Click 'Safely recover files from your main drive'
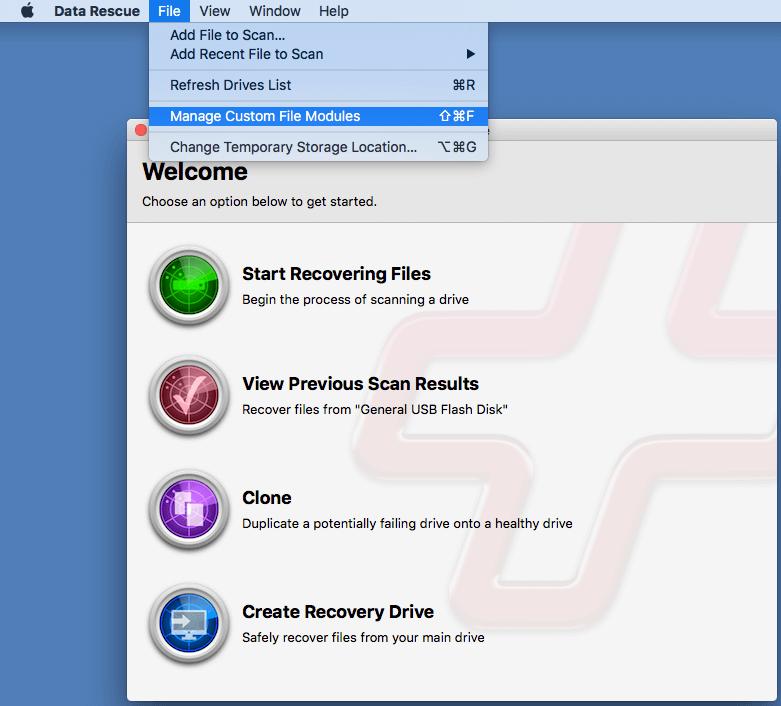The height and width of the screenshot is (706, 781). [x=363, y=638]
